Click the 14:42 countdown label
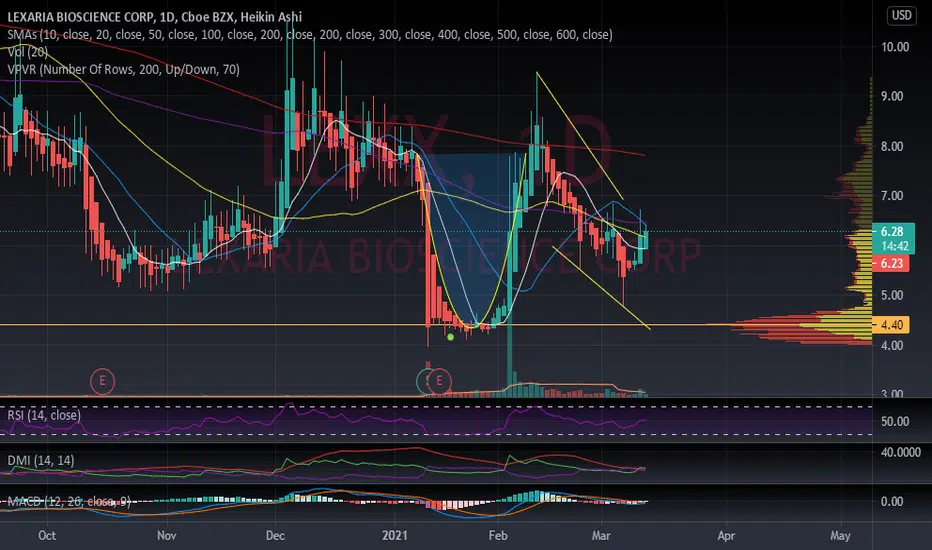The image size is (932, 550). (x=893, y=246)
